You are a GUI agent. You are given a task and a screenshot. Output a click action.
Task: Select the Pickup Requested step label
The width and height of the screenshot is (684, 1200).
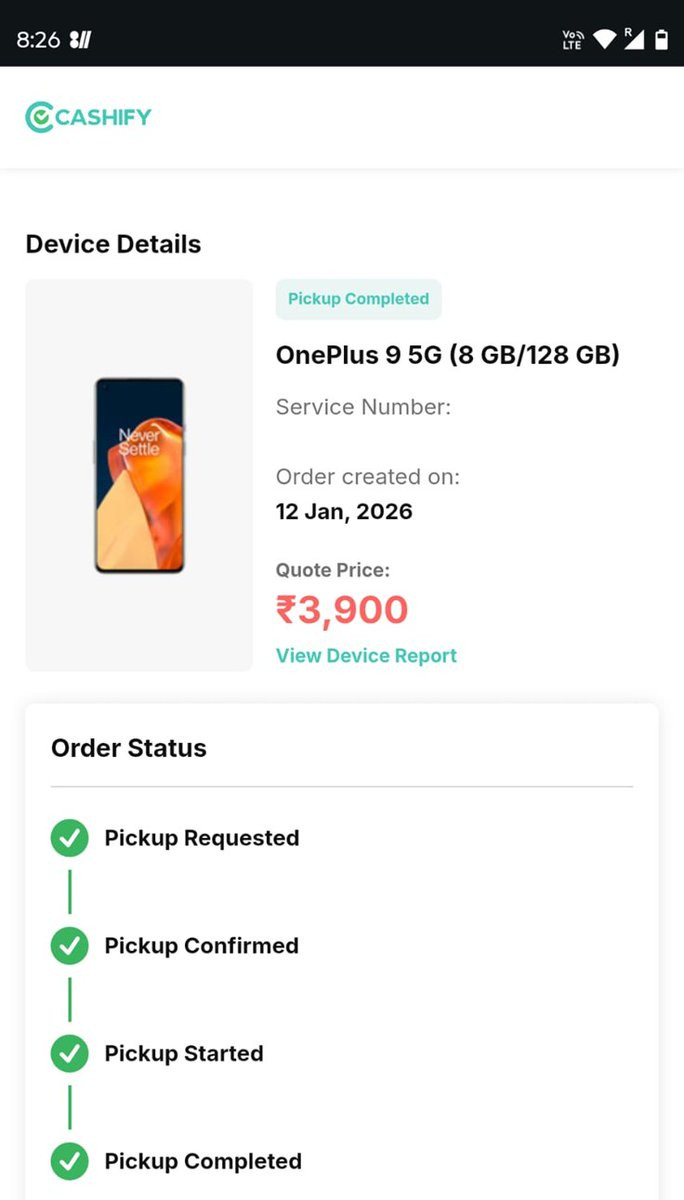tap(202, 838)
